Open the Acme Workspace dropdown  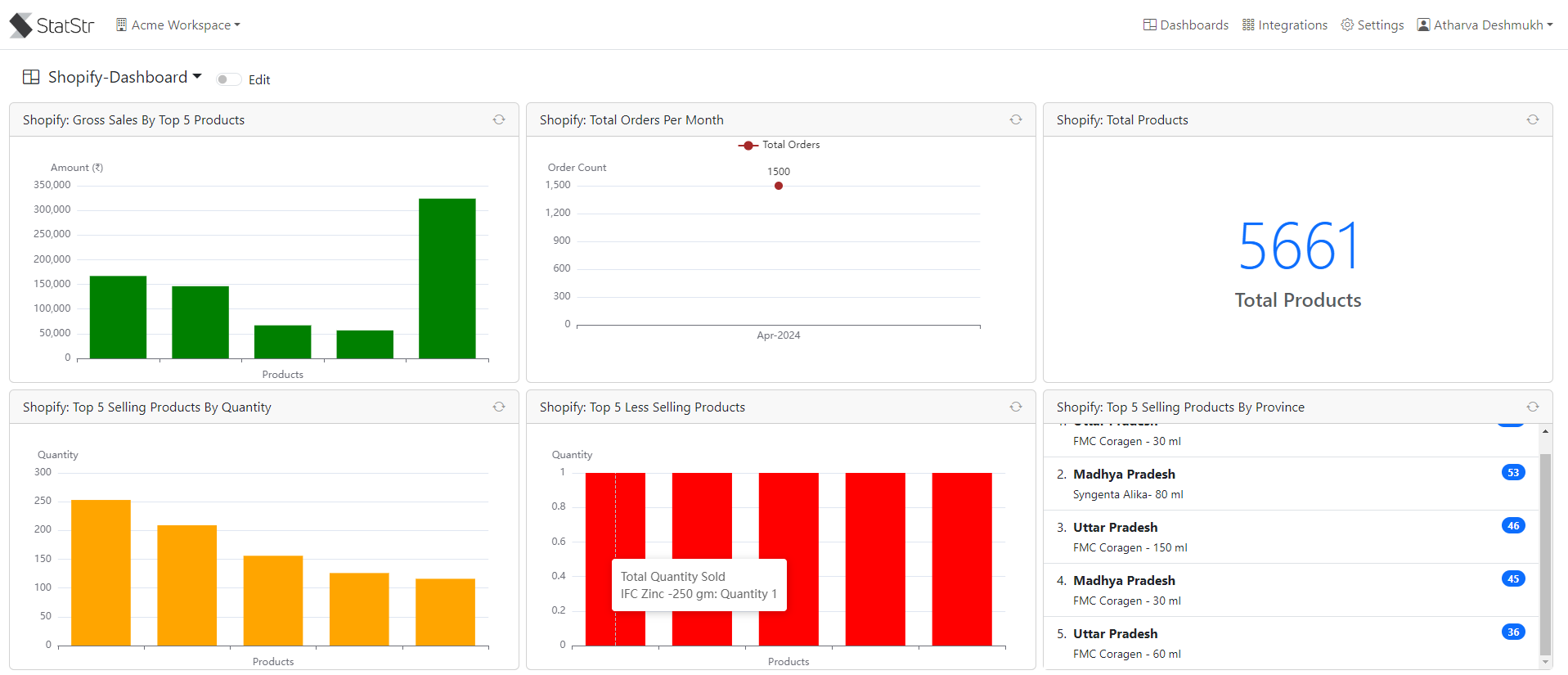tap(178, 25)
